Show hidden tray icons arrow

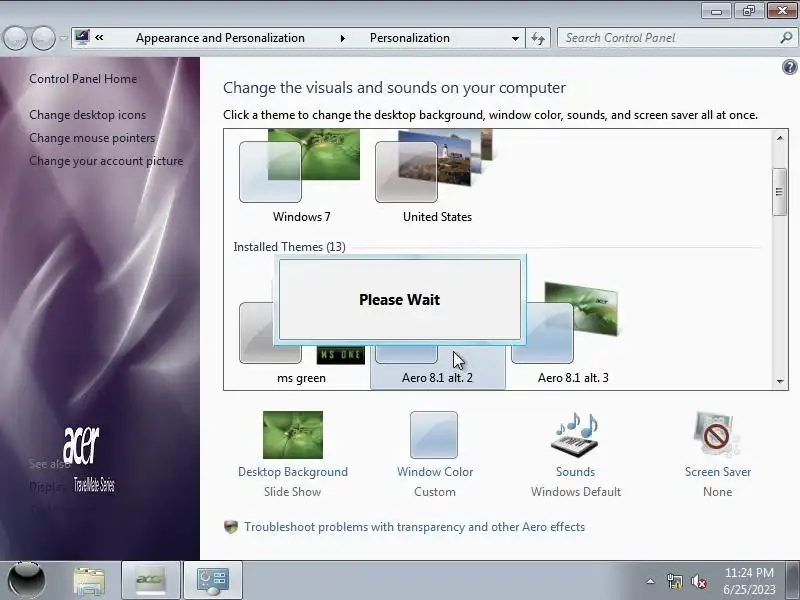point(650,581)
